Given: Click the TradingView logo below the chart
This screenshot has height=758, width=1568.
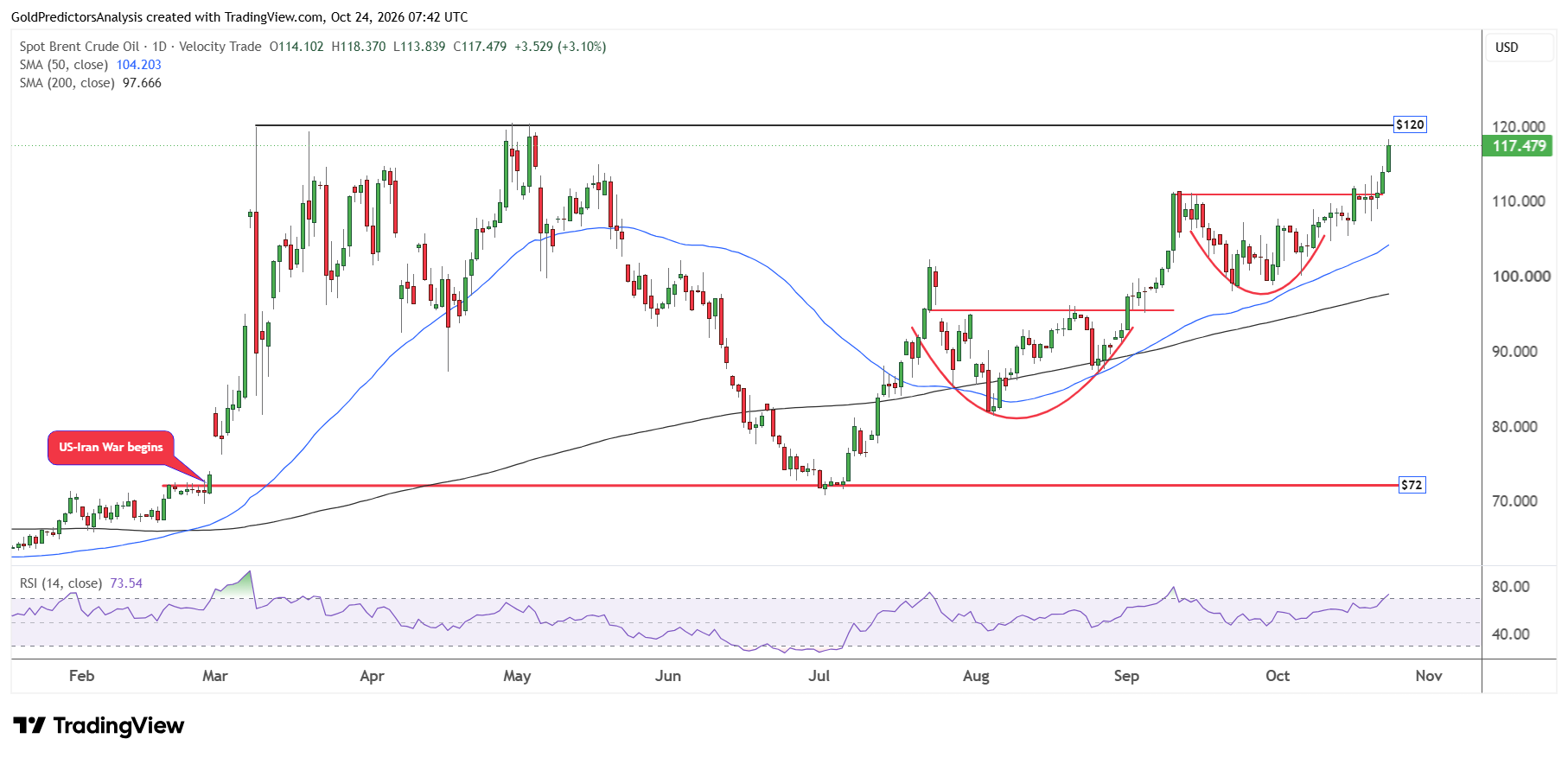Looking at the screenshot, I should (99, 725).
